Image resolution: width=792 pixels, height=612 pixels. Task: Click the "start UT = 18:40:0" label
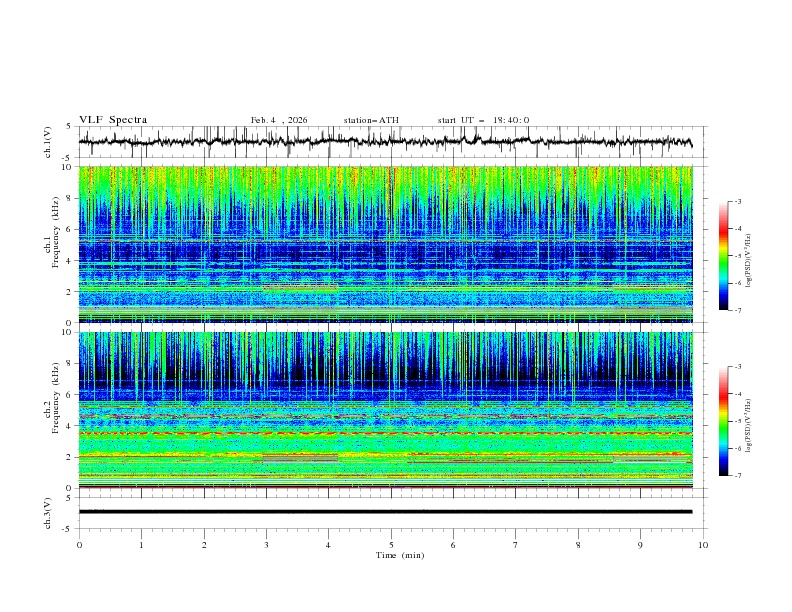coord(483,120)
